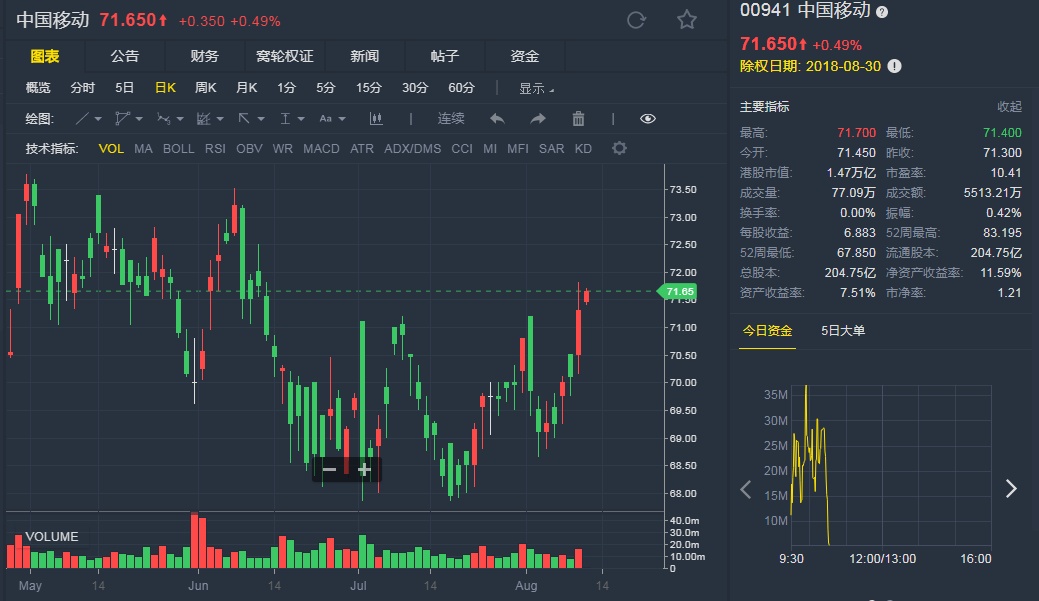Toggle drawings visibility with eye icon

[x=648, y=119]
